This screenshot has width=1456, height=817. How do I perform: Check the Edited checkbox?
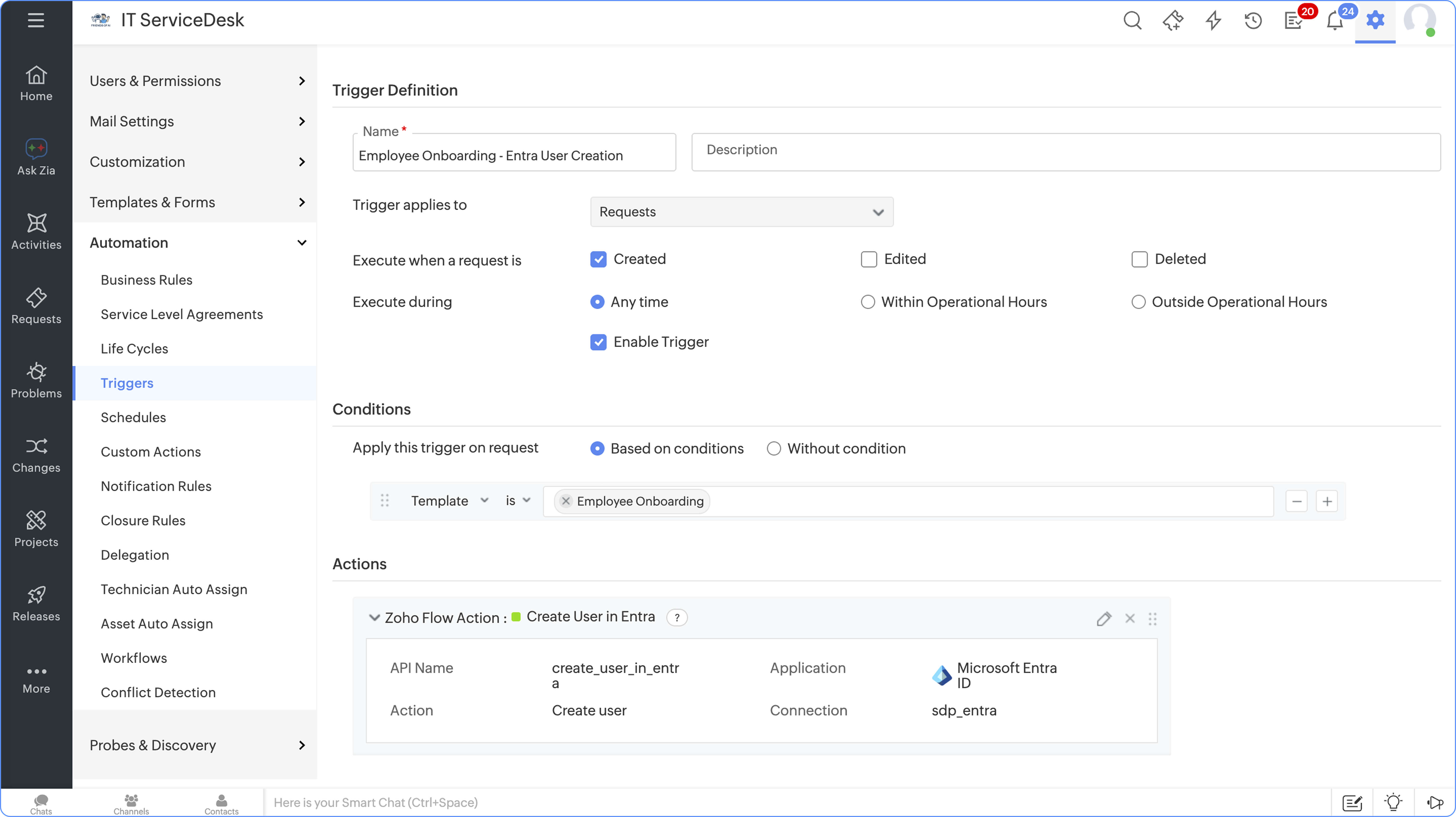click(x=869, y=259)
